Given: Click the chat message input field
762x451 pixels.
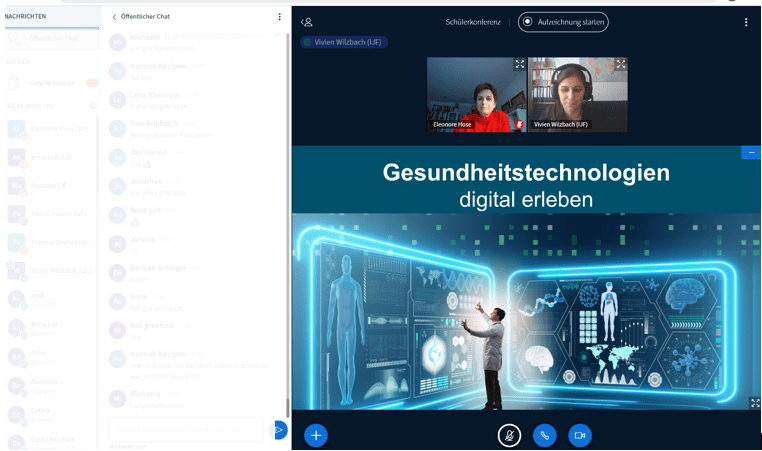Looking at the screenshot, I should (x=185, y=430).
